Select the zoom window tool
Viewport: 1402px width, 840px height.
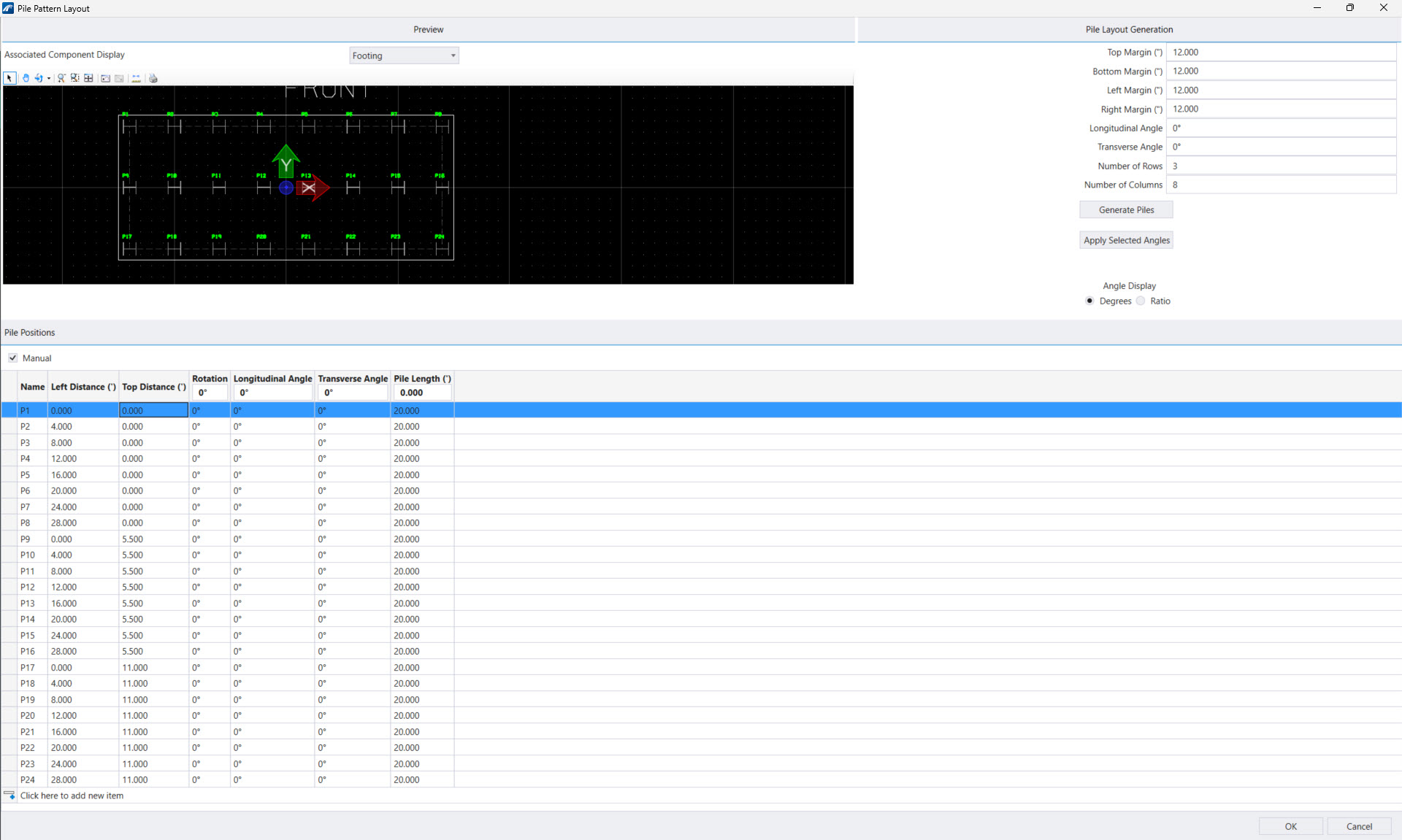tap(74, 78)
